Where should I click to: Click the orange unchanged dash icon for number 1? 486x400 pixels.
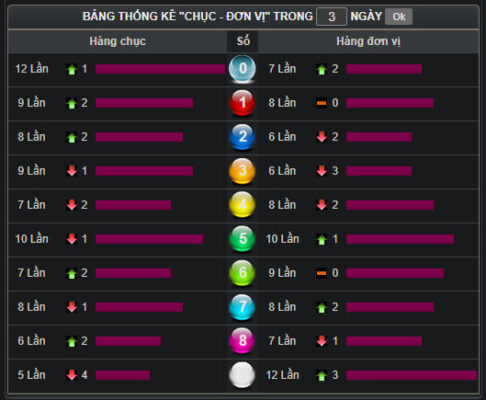coord(321,103)
